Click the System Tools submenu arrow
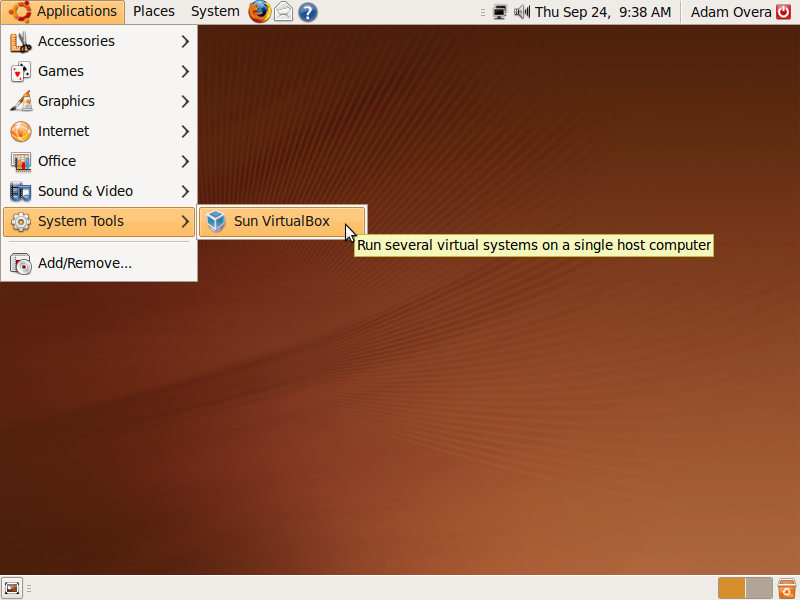Viewport: 800px width, 600px height. [185, 221]
